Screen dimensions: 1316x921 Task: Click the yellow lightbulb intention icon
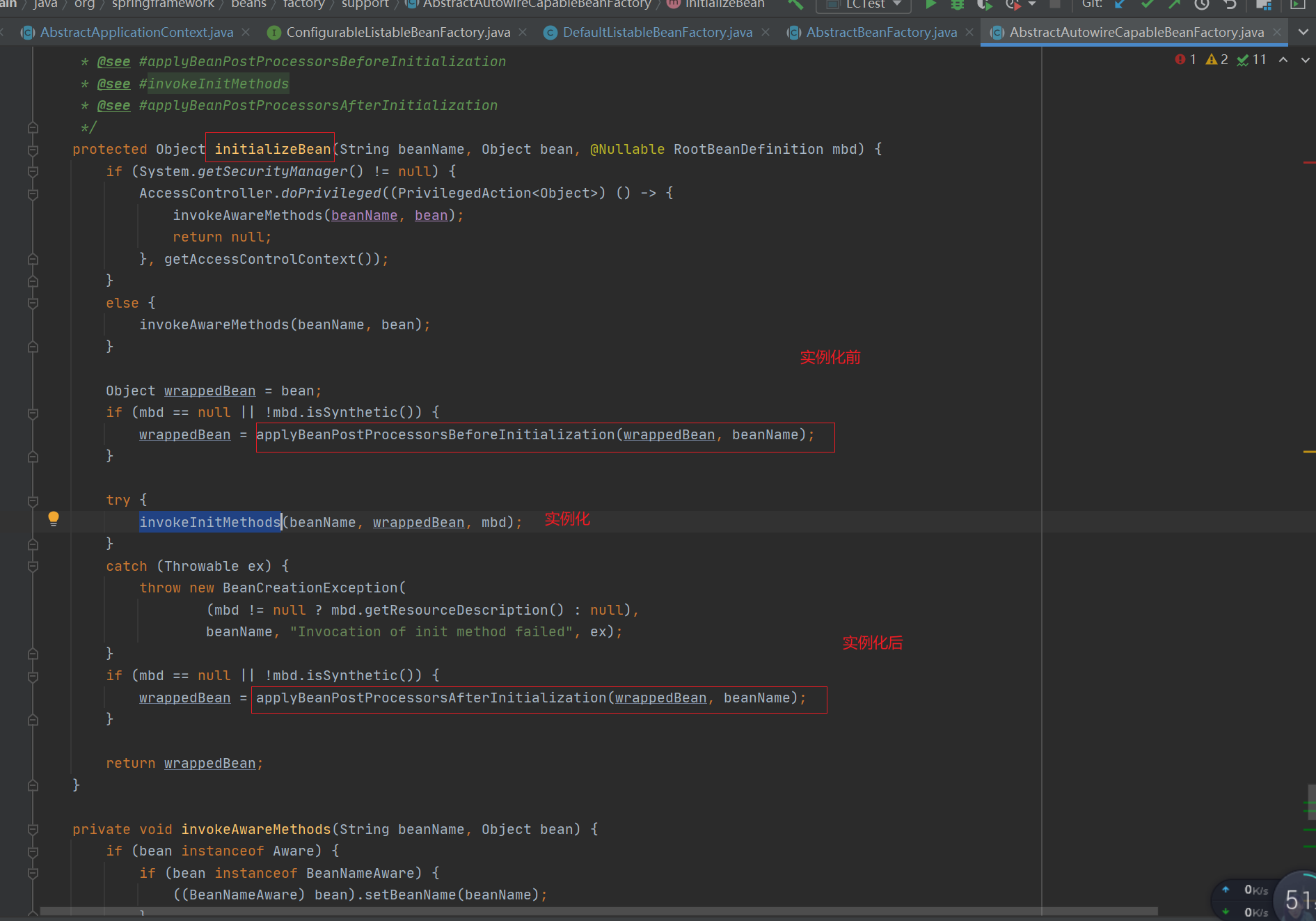point(54,519)
